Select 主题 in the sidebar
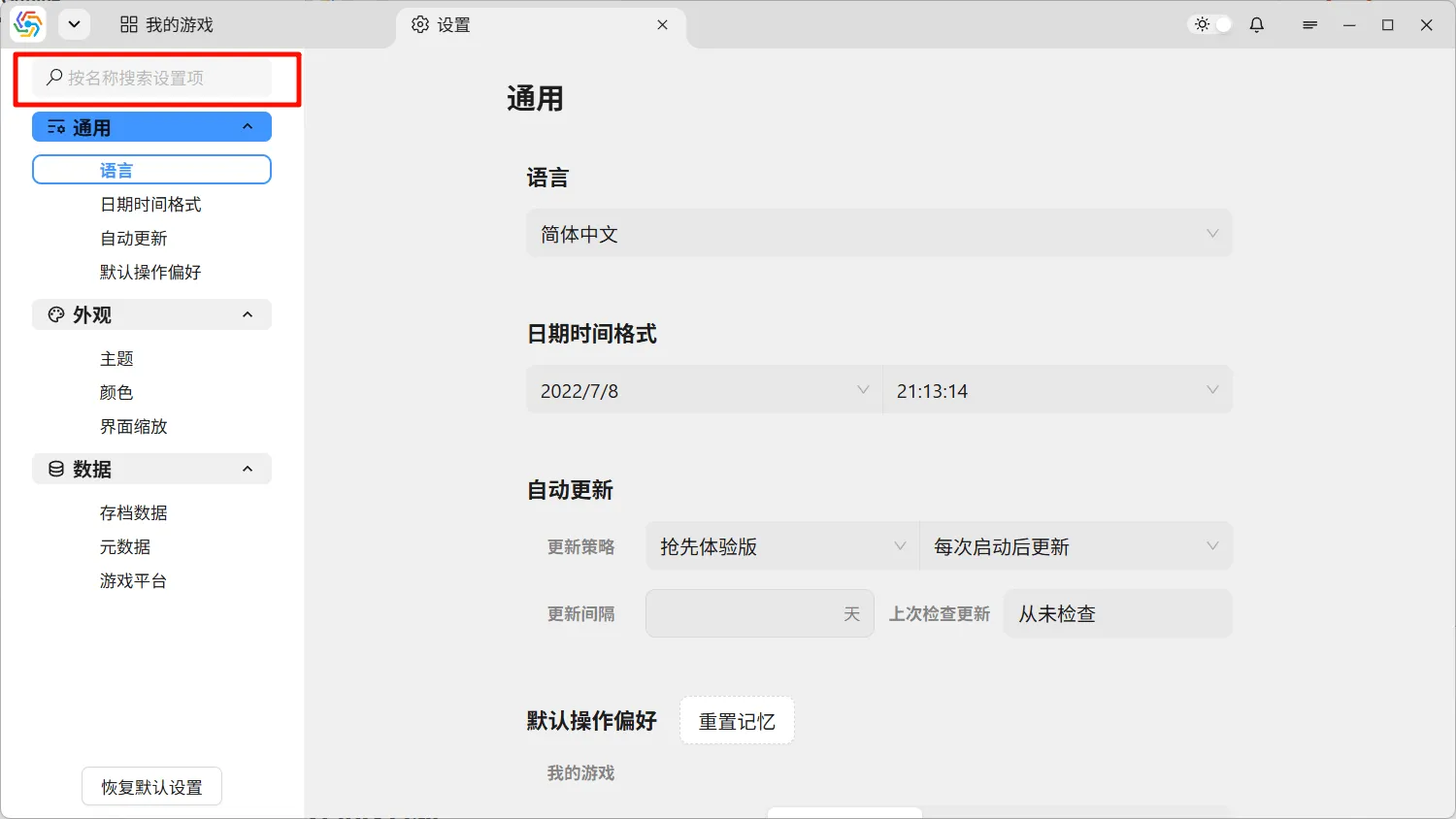This screenshot has height=819, width=1456. 116,359
